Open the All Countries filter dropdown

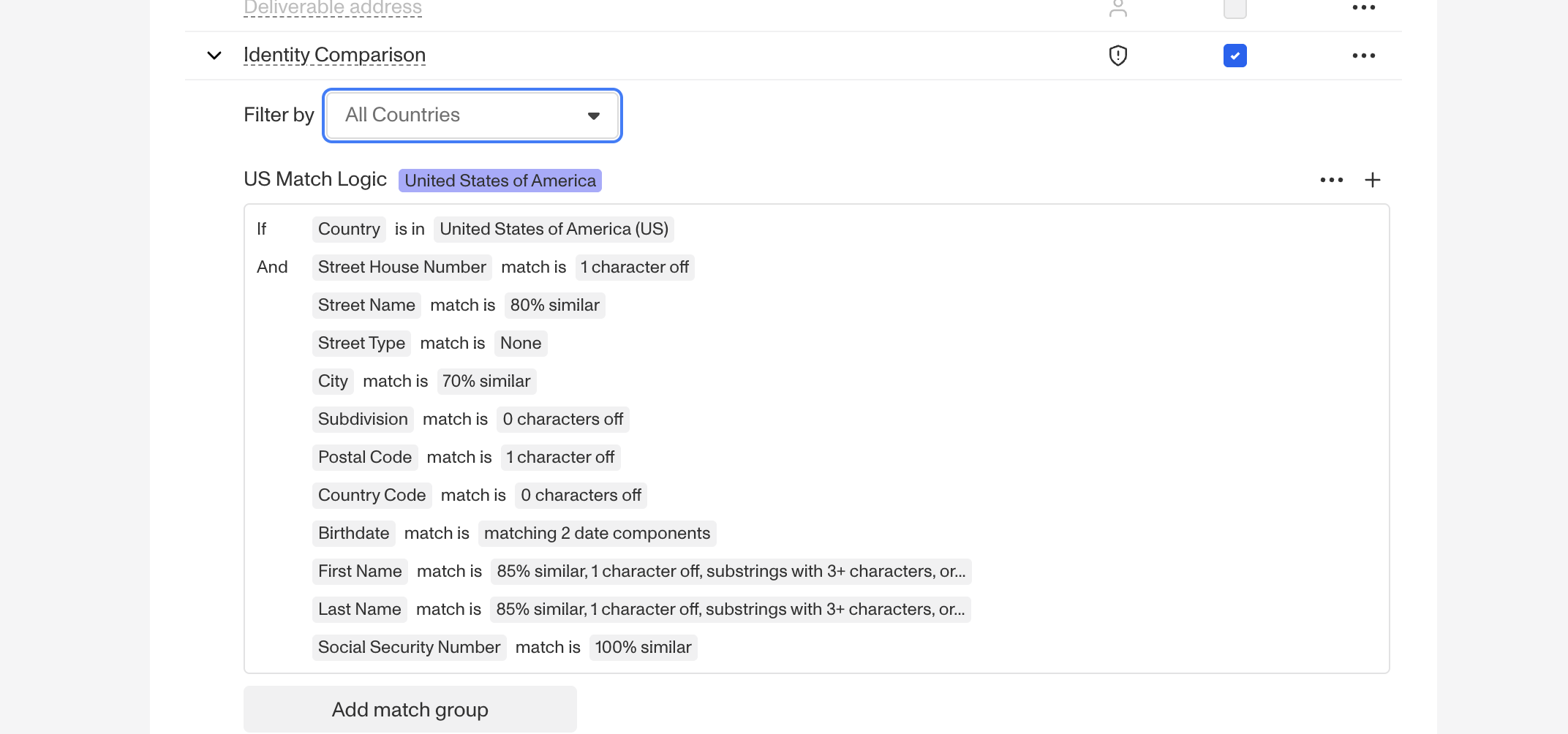(x=472, y=115)
